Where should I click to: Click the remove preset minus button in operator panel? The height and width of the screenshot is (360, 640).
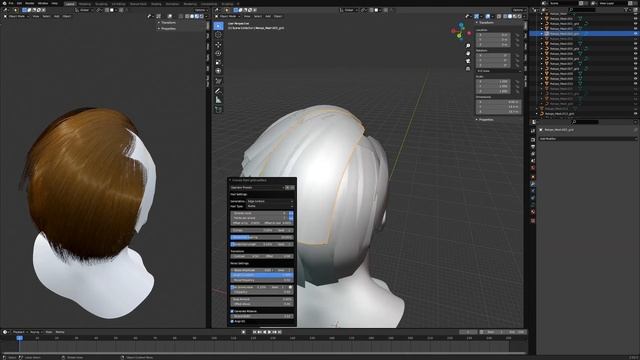point(292,187)
